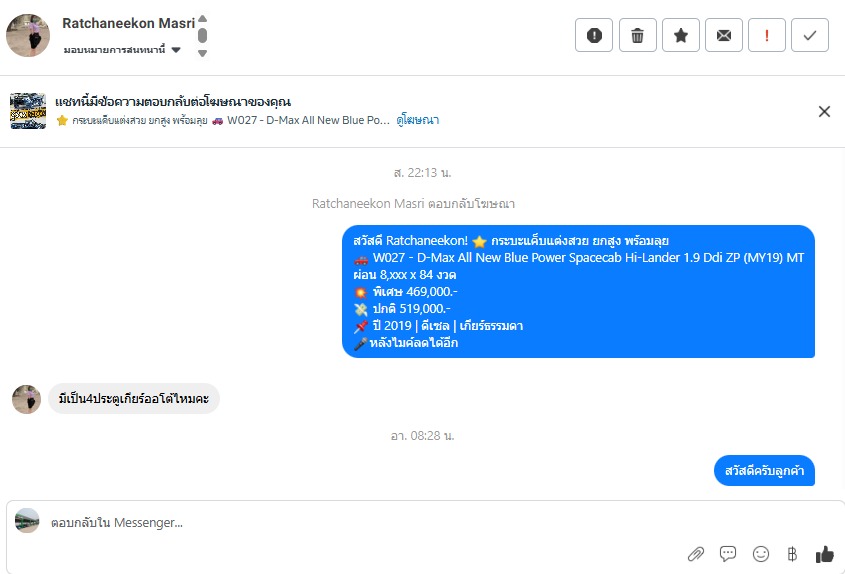This screenshot has height=574, width=845.
Task: Flag conversation with red exclamation icon
Action: point(767,35)
